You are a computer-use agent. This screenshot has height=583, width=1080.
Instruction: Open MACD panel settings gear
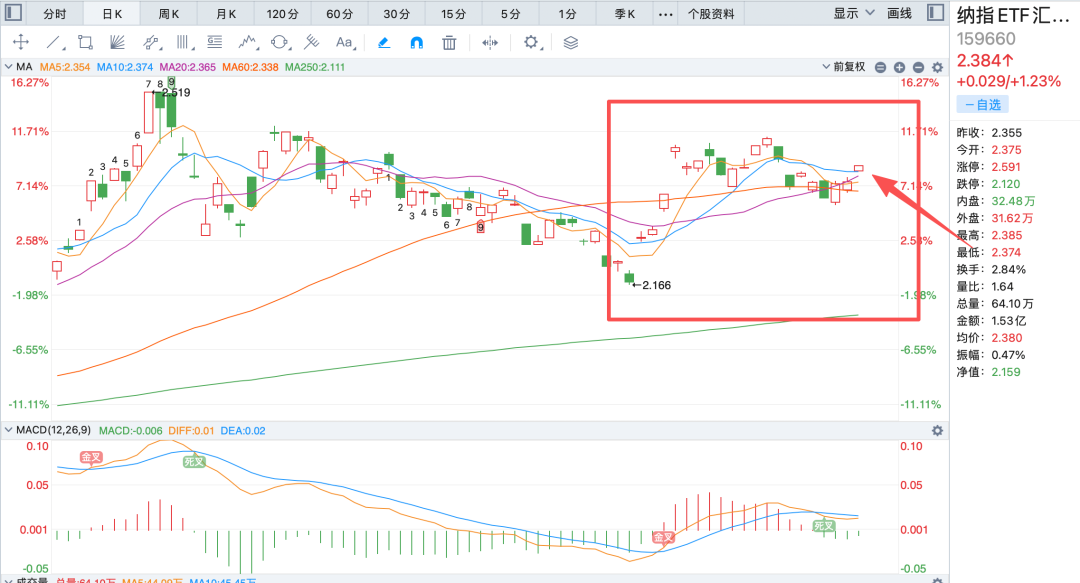tap(937, 431)
